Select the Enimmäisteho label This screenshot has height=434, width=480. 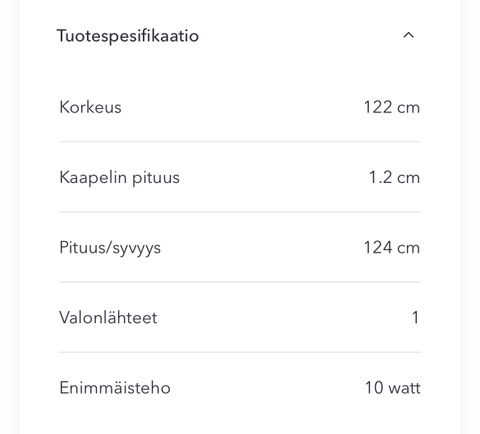pos(115,388)
